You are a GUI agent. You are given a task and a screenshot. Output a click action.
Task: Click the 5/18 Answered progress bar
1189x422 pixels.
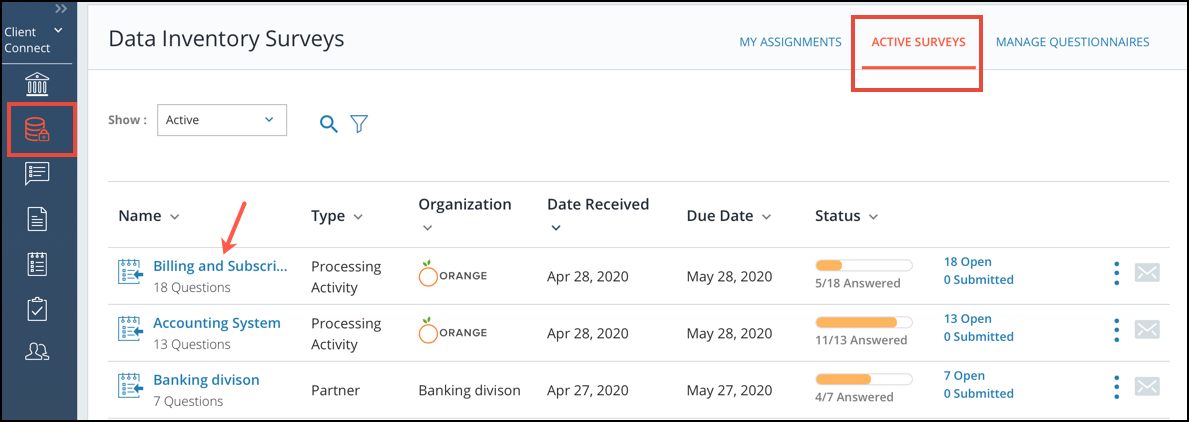[864, 265]
